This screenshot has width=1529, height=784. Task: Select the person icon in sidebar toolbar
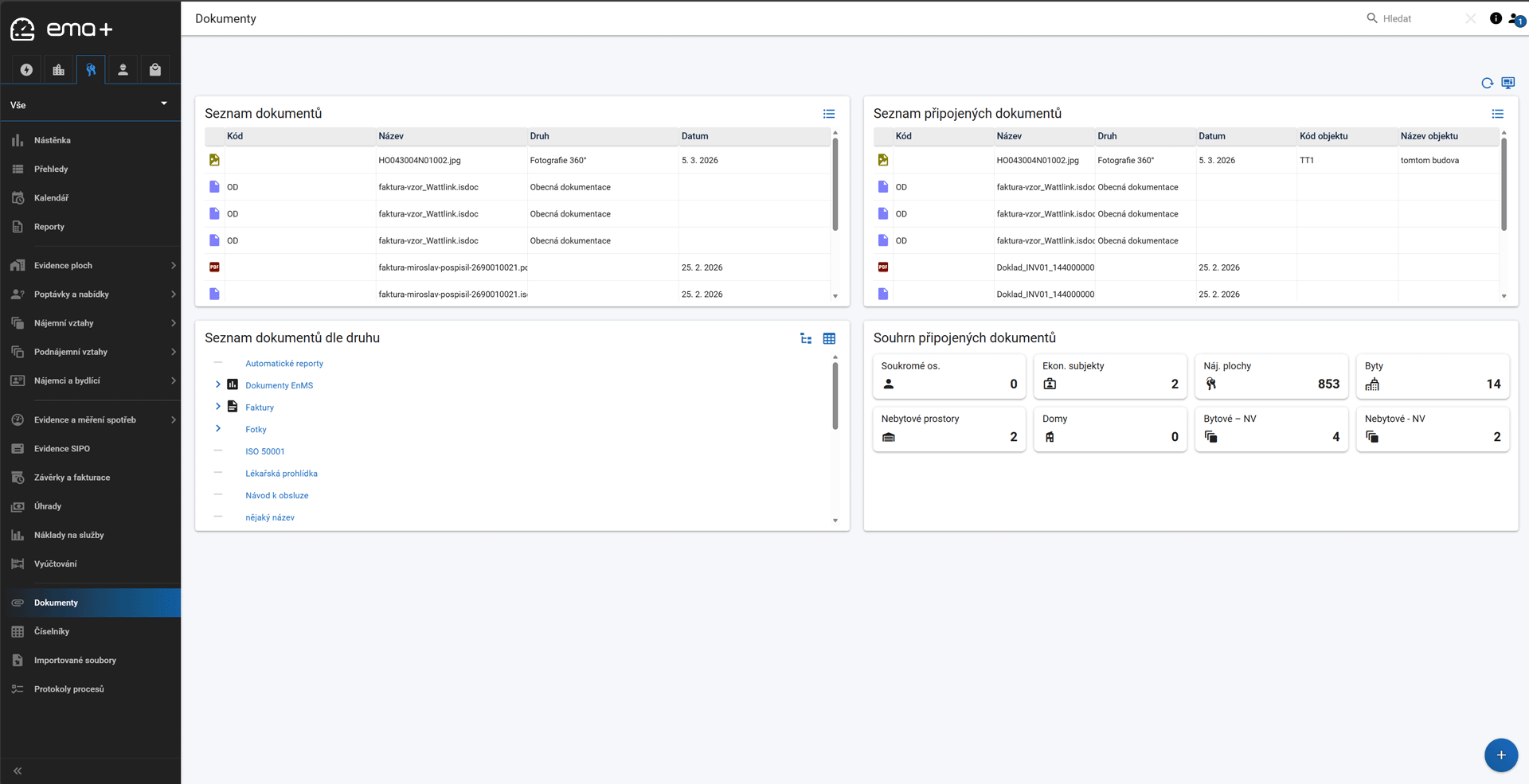click(123, 70)
